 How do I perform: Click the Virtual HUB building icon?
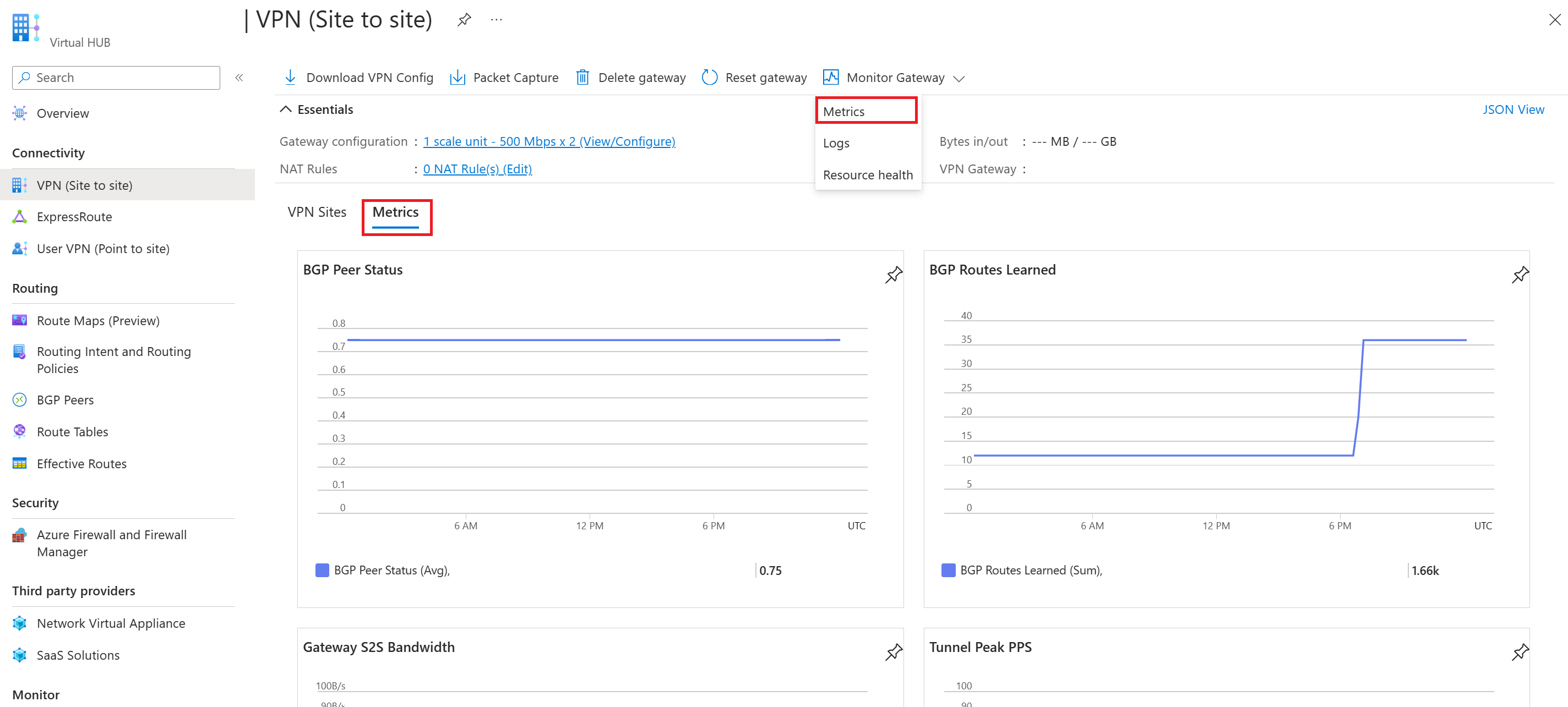click(x=25, y=28)
